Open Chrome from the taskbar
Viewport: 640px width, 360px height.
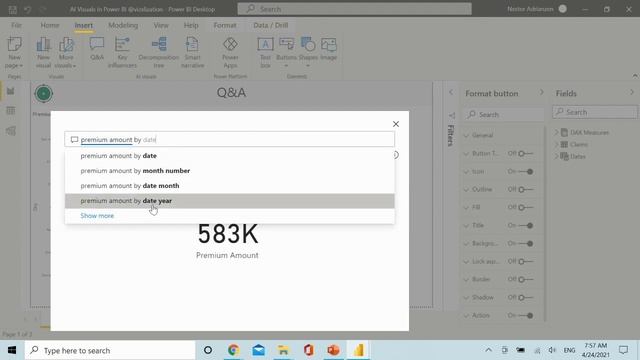pos(233,350)
